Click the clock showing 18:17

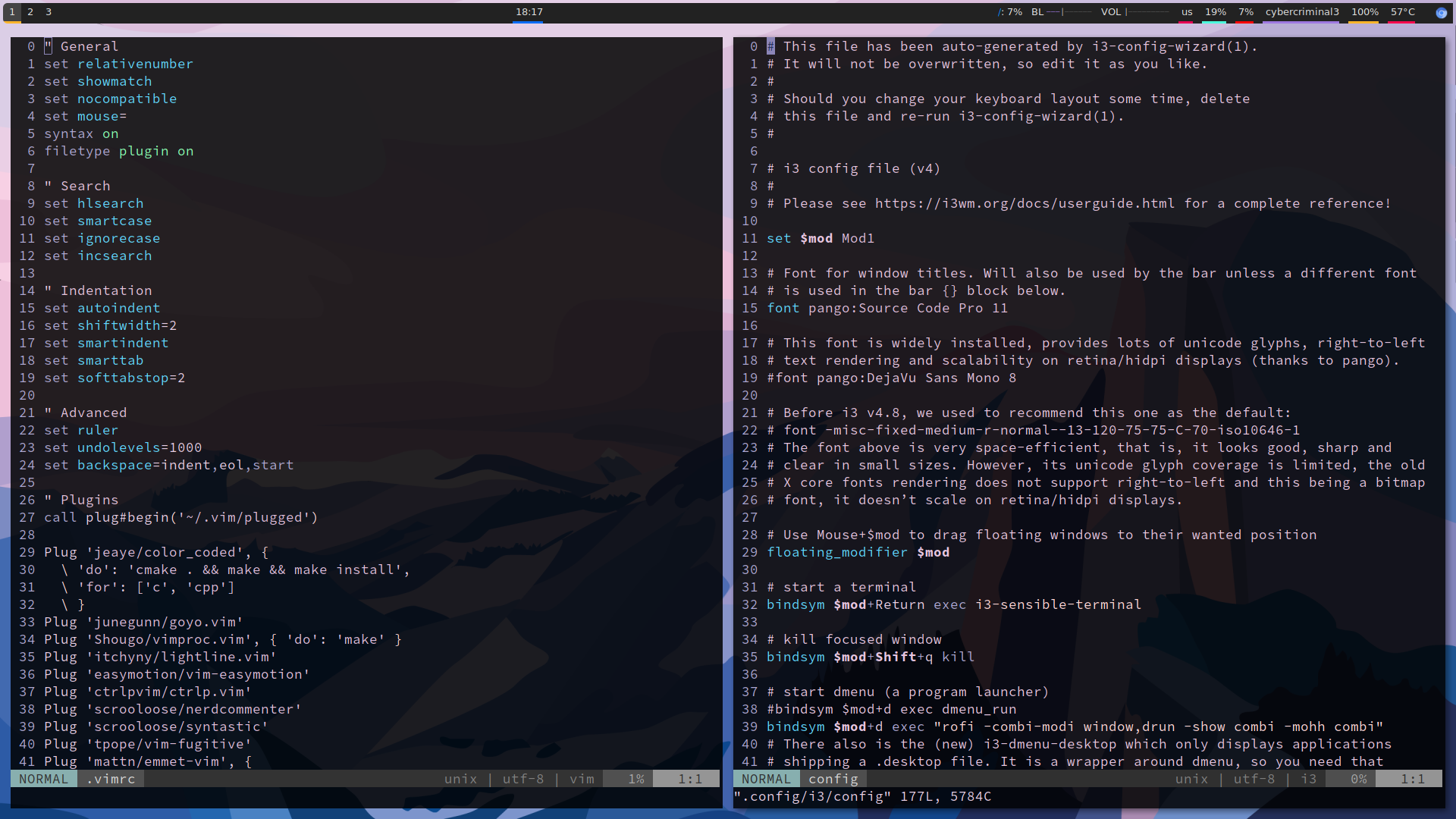[529, 12]
